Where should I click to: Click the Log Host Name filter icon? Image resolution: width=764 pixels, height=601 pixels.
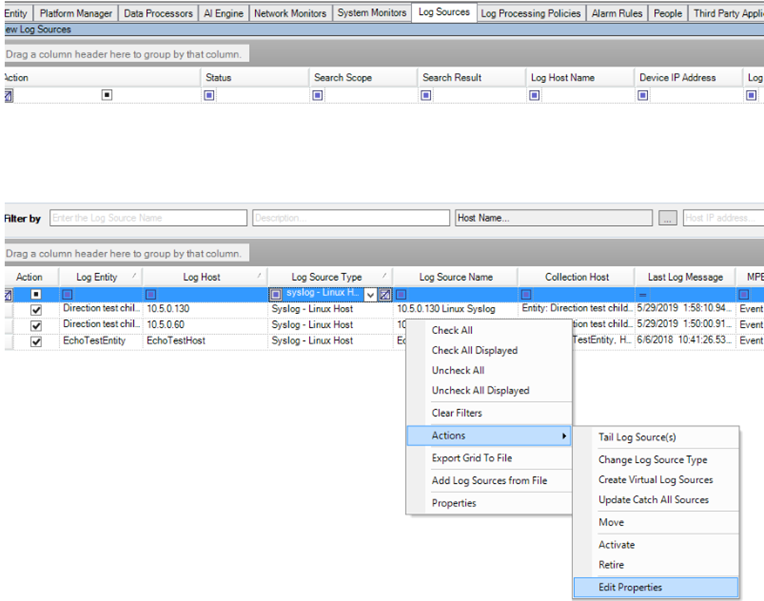click(535, 96)
